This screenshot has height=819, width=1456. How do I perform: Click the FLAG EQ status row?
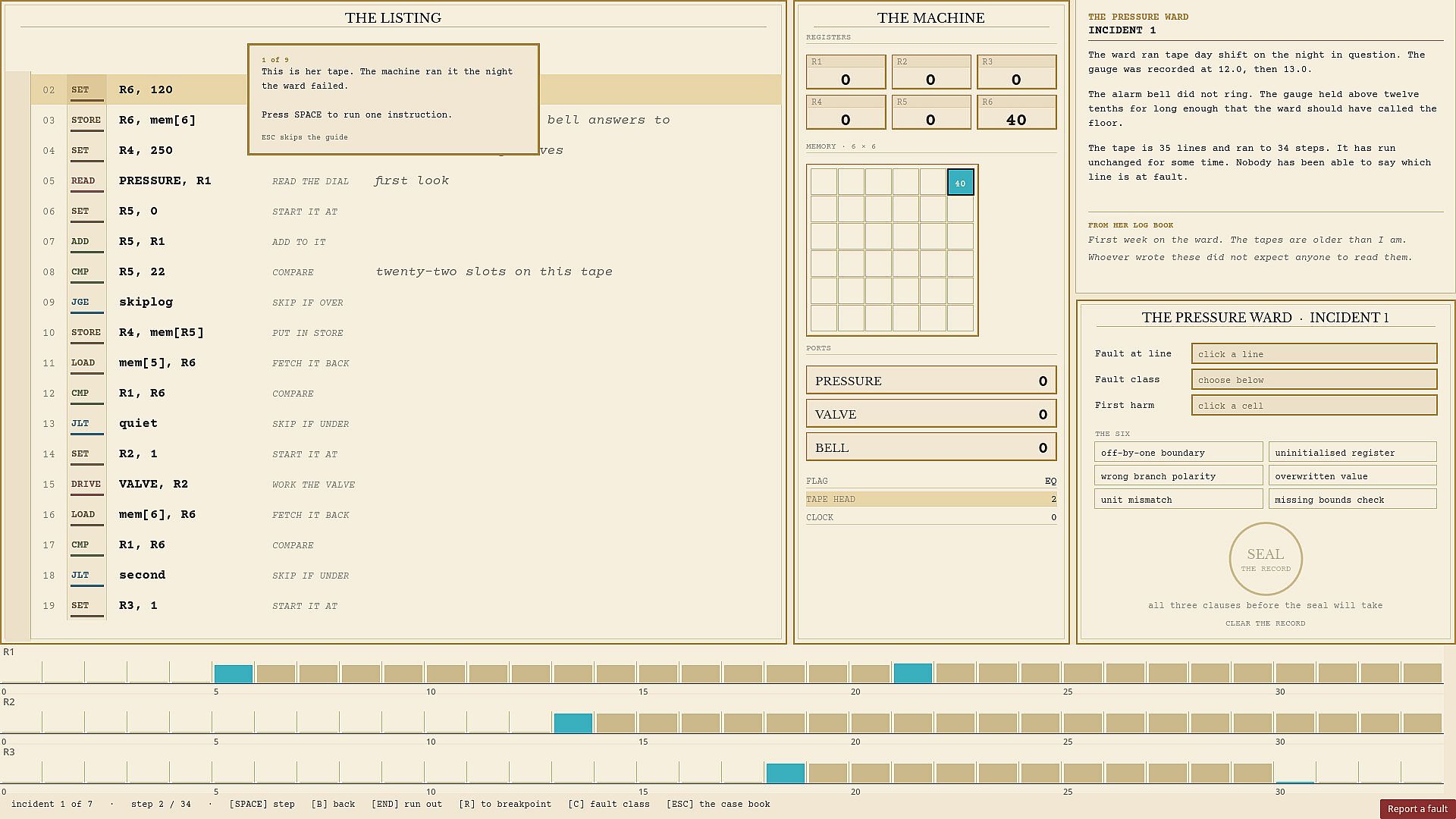point(930,481)
